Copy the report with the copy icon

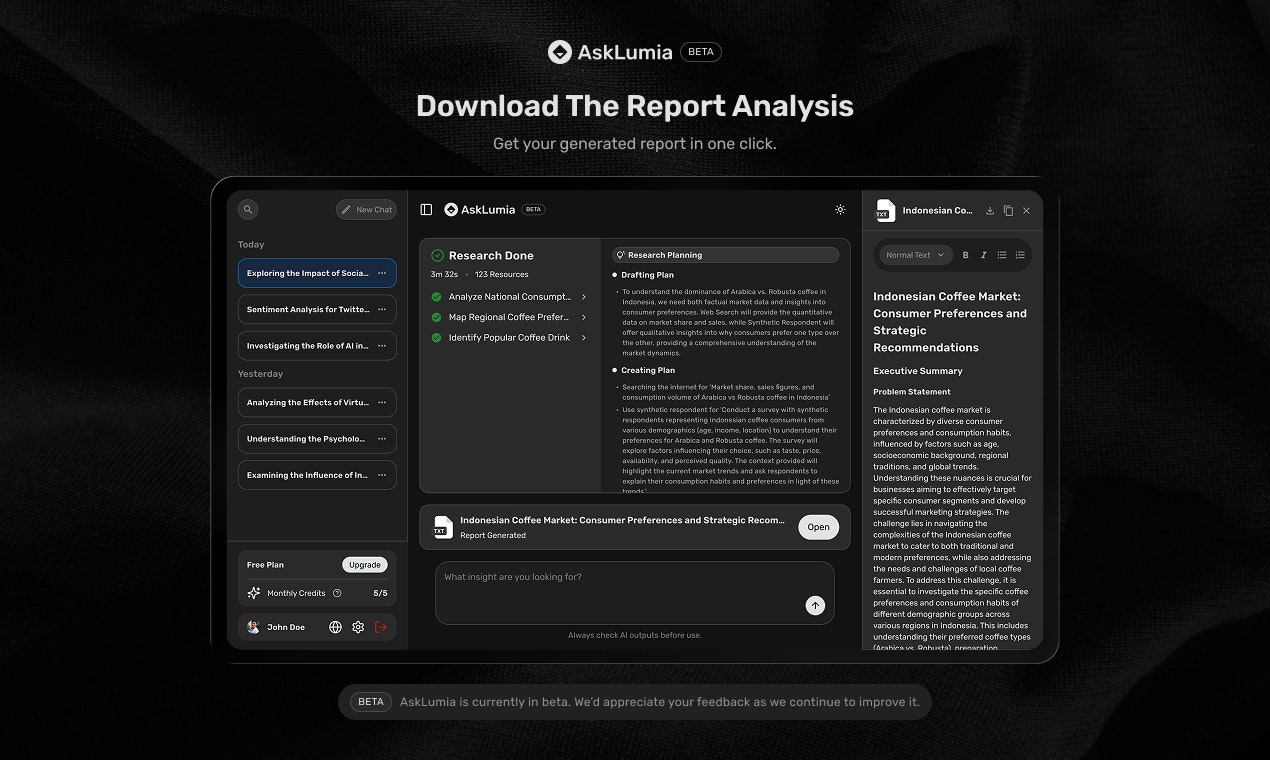point(1008,211)
